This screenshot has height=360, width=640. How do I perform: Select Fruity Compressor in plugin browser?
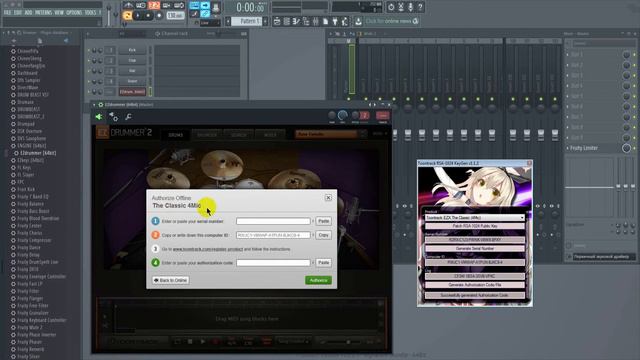click(34, 240)
